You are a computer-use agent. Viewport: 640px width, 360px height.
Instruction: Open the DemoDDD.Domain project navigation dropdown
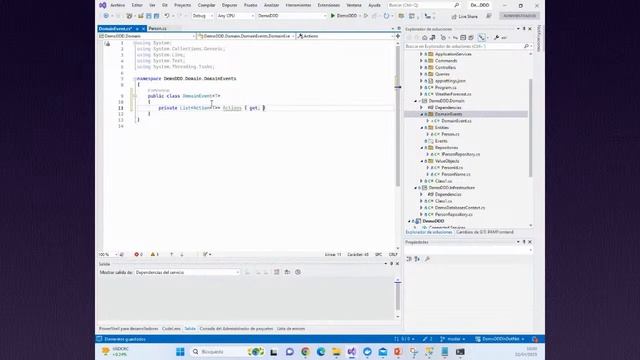coord(147,36)
